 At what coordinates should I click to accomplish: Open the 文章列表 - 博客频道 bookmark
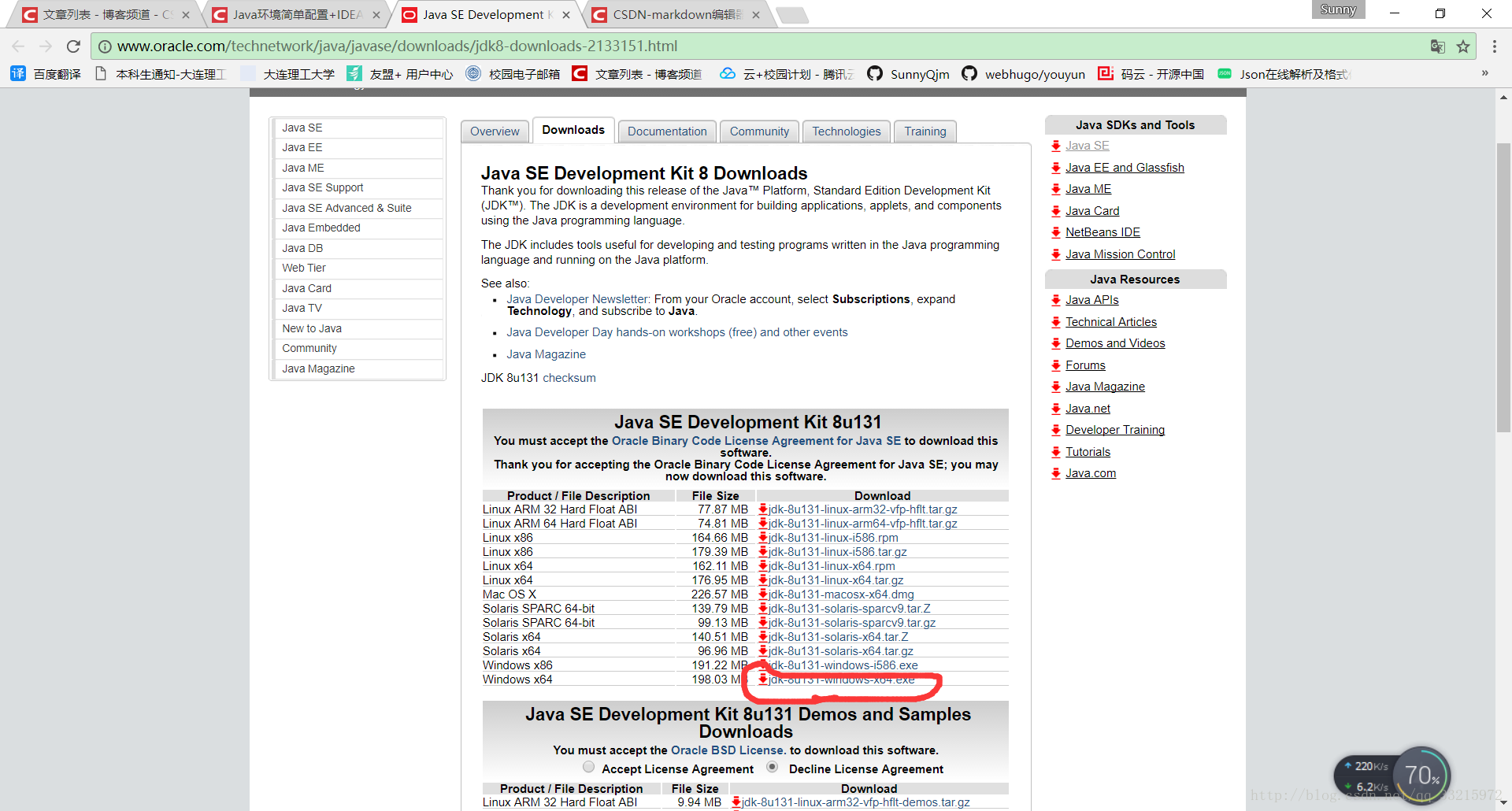pos(636,74)
